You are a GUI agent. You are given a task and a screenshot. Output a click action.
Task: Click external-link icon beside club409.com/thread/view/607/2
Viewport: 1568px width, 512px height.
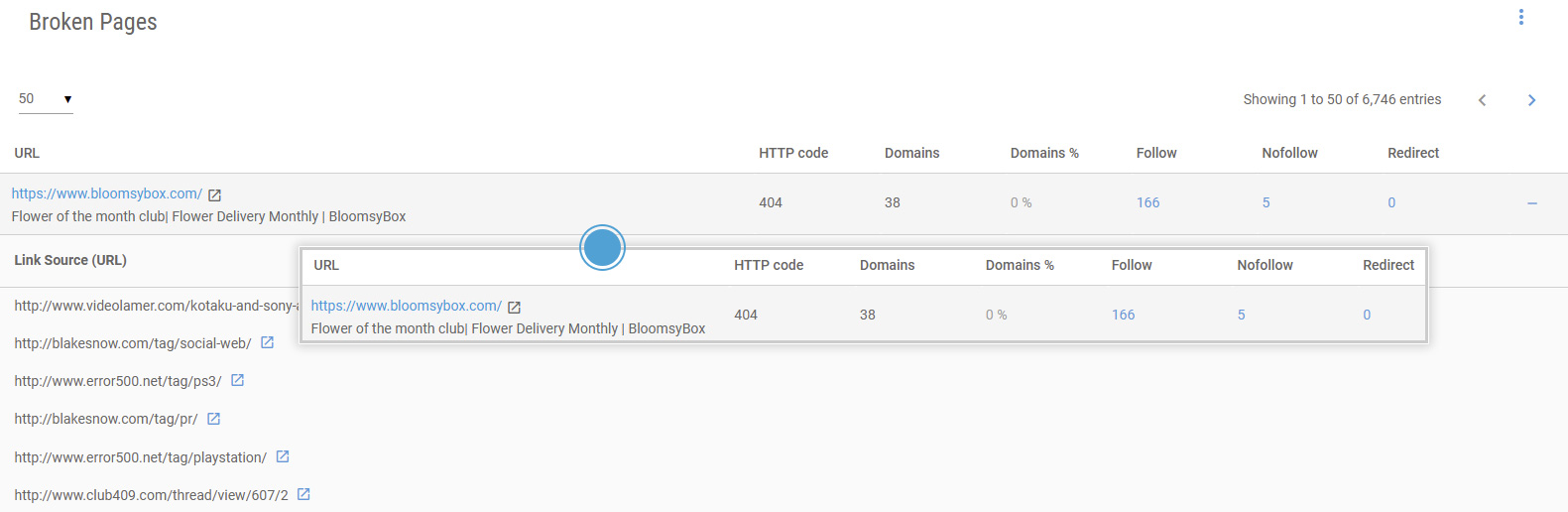303,494
